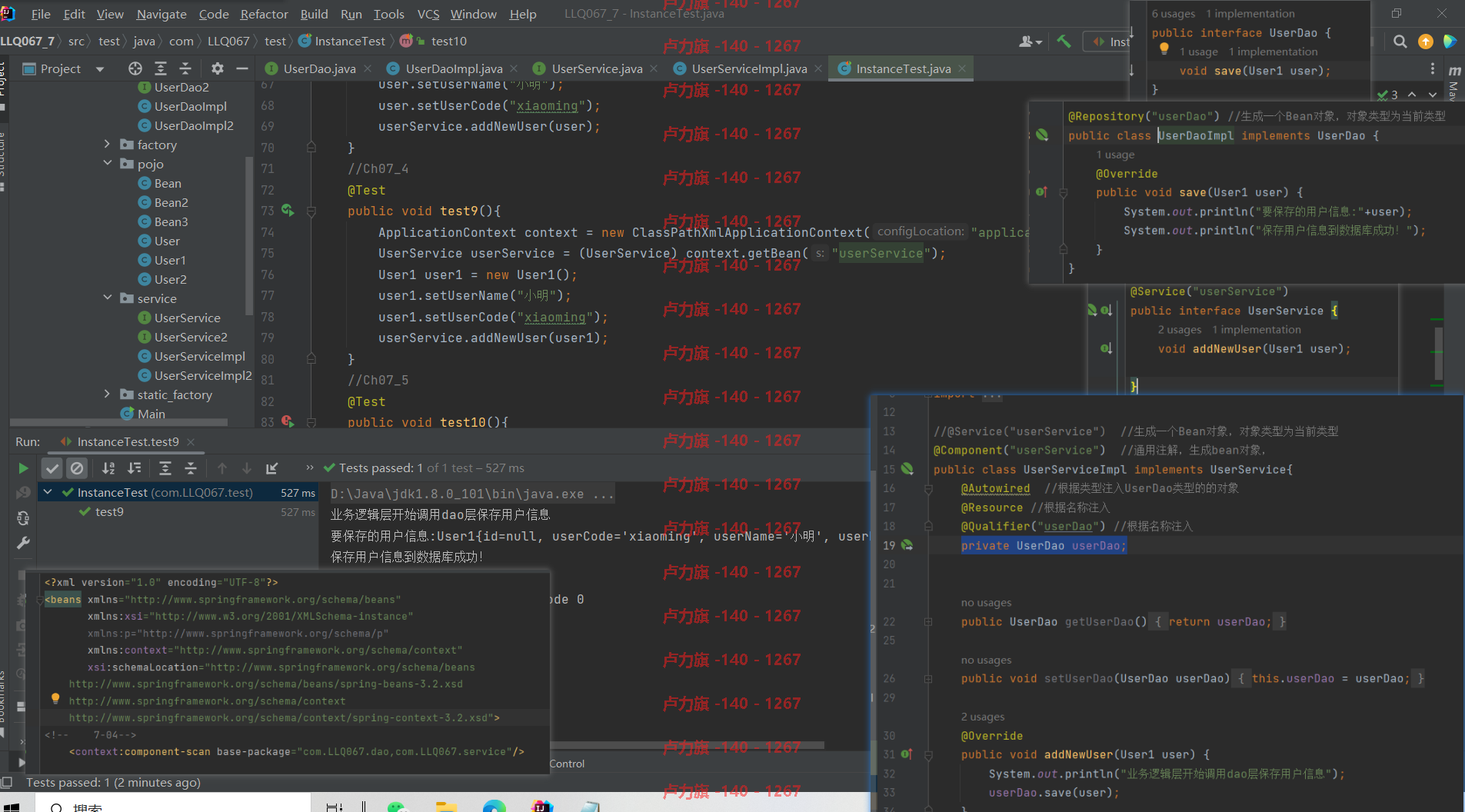This screenshot has height=812, width=1465.
Task: Select test9 result row
Action: [x=178, y=512]
